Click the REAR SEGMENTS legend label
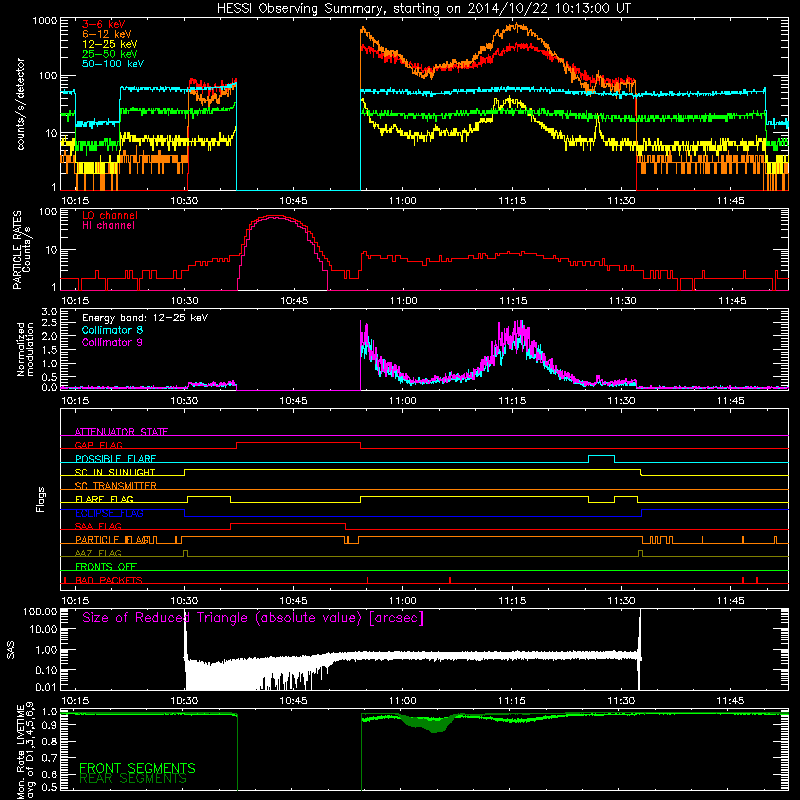The height and width of the screenshot is (800, 800). (x=133, y=779)
